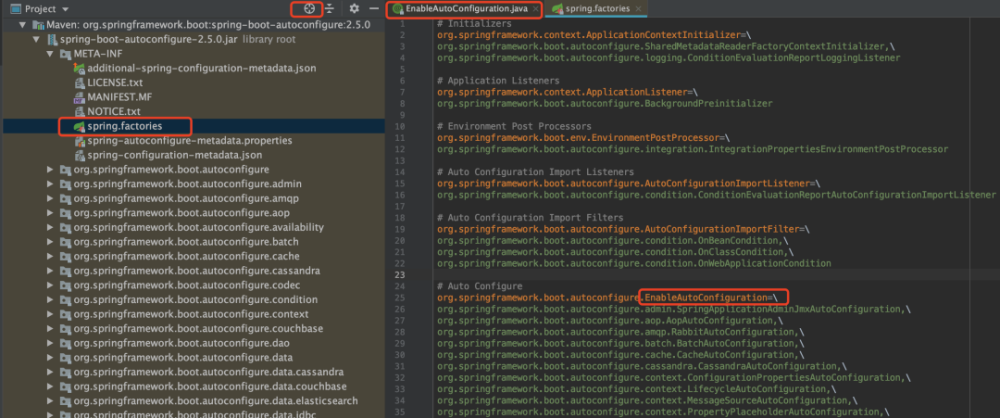Click the collapse/expand all toolbar icon
The height and width of the screenshot is (418, 1000).
pos(329,9)
